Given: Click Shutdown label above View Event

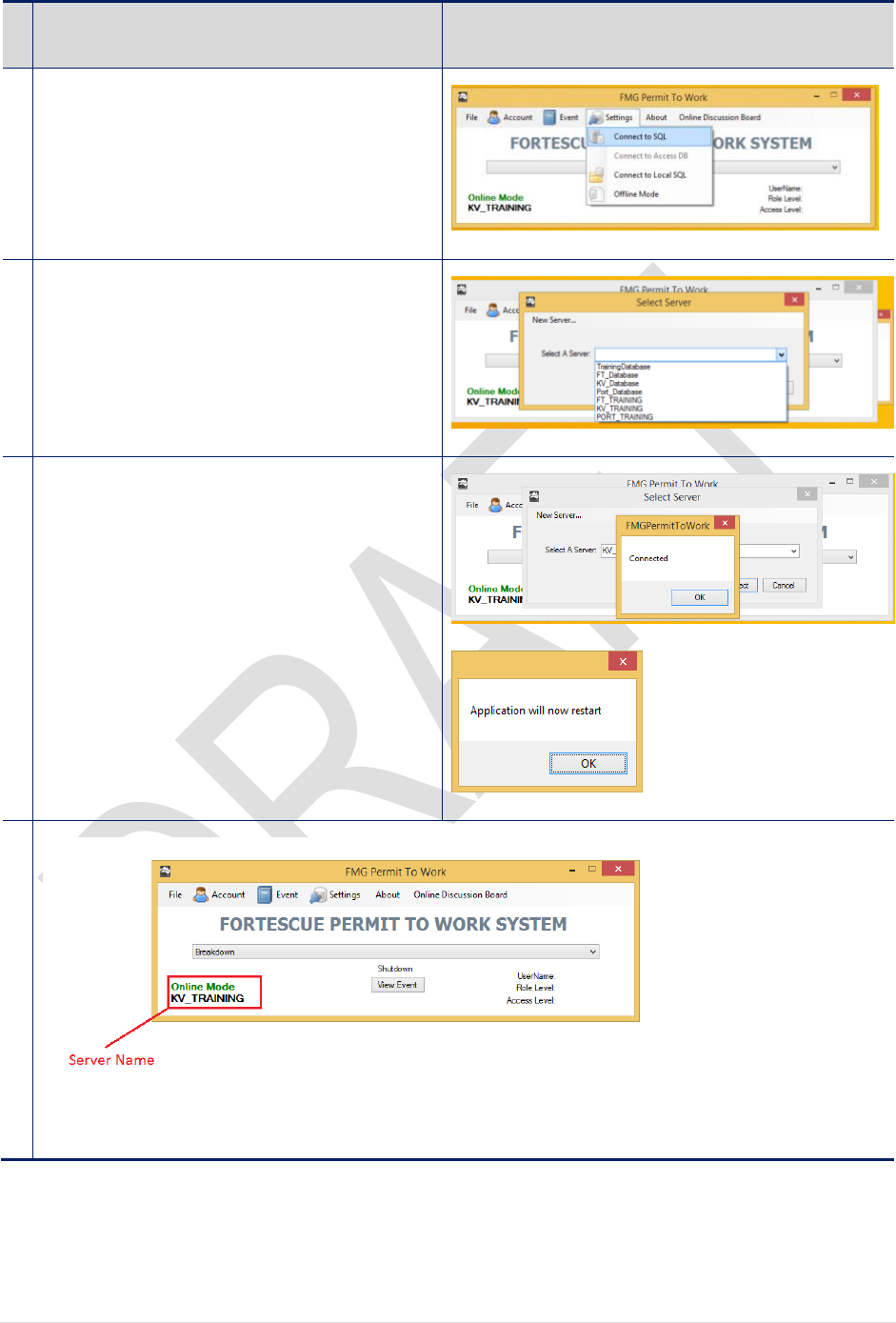Looking at the screenshot, I should tap(395, 969).
